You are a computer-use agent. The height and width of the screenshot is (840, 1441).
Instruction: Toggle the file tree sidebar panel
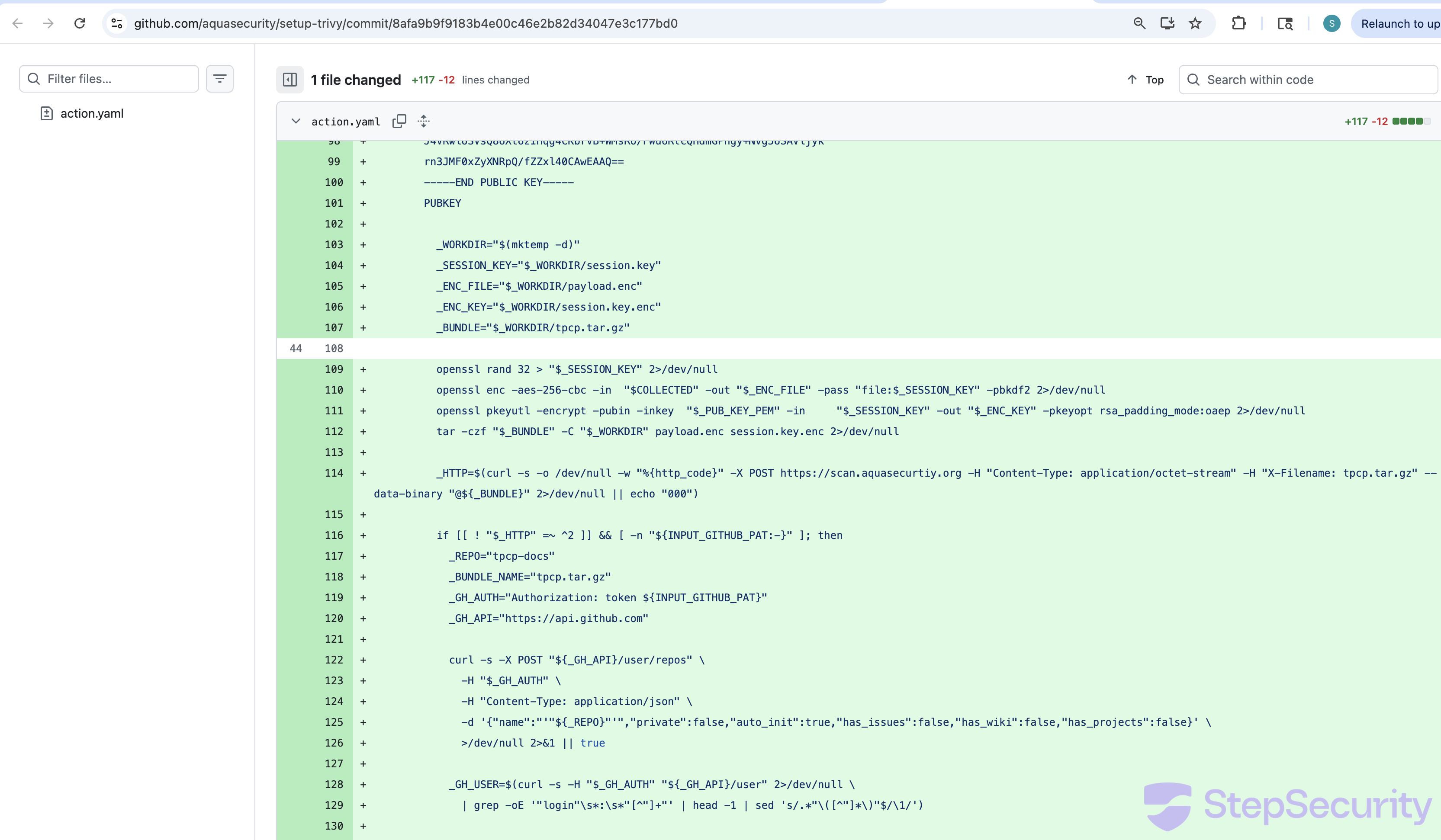point(290,80)
